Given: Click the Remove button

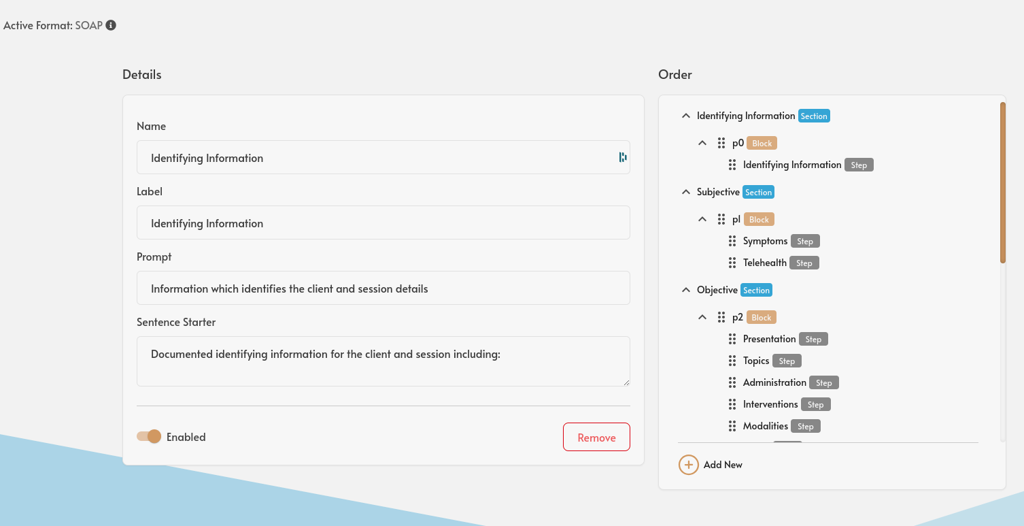Looking at the screenshot, I should coord(596,437).
